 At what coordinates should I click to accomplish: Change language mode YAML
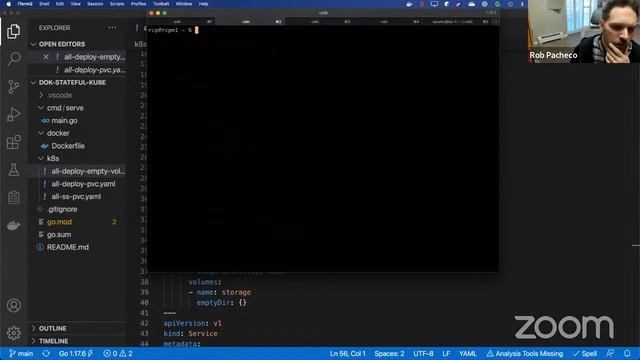tap(468, 353)
